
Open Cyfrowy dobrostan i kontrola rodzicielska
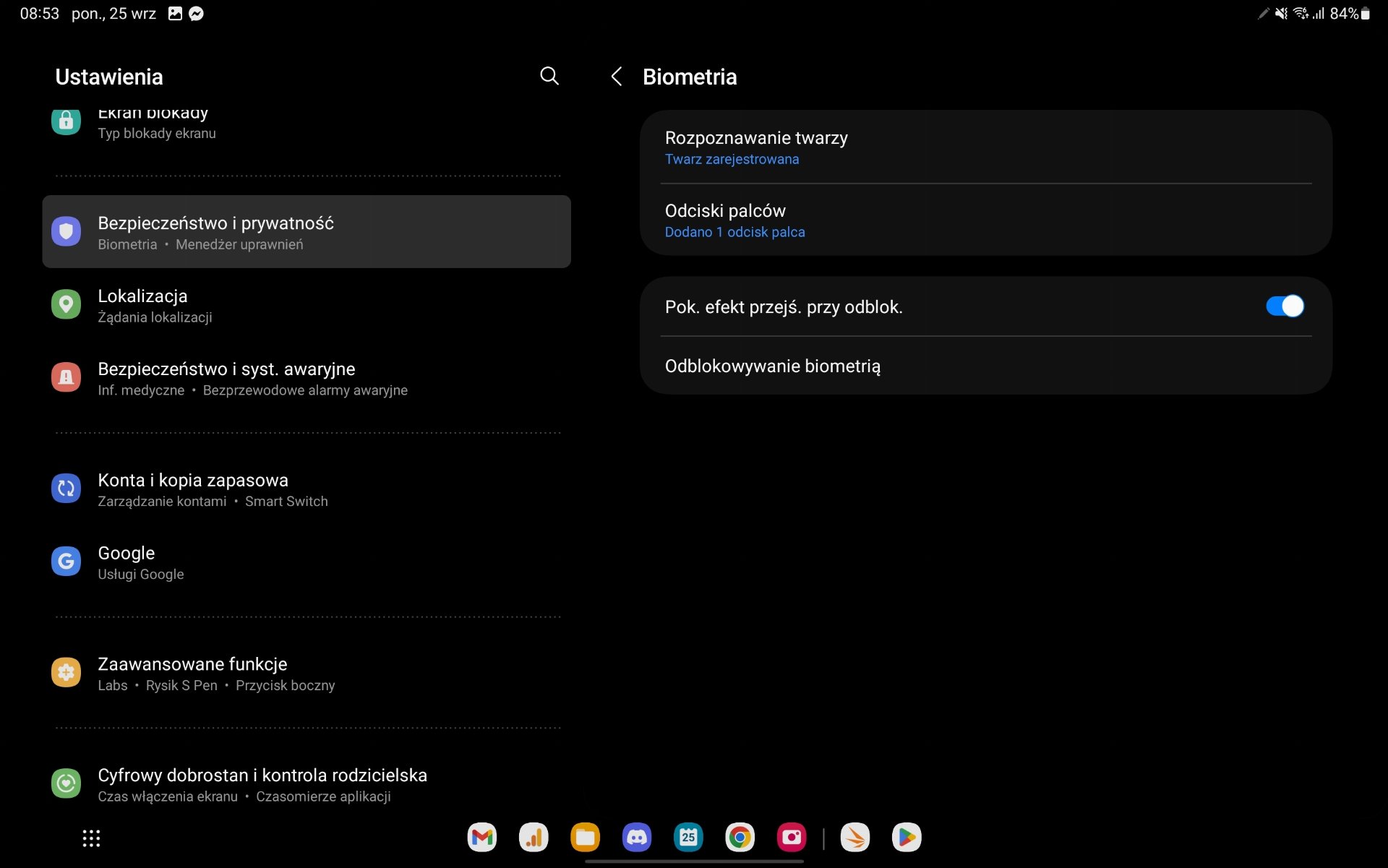[307, 784]
